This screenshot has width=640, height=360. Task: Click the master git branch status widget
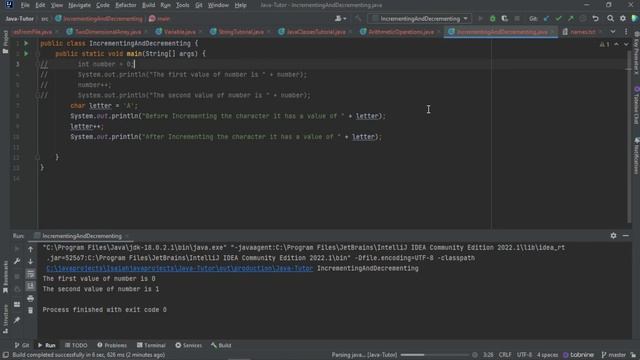click(x=613, y=355)
